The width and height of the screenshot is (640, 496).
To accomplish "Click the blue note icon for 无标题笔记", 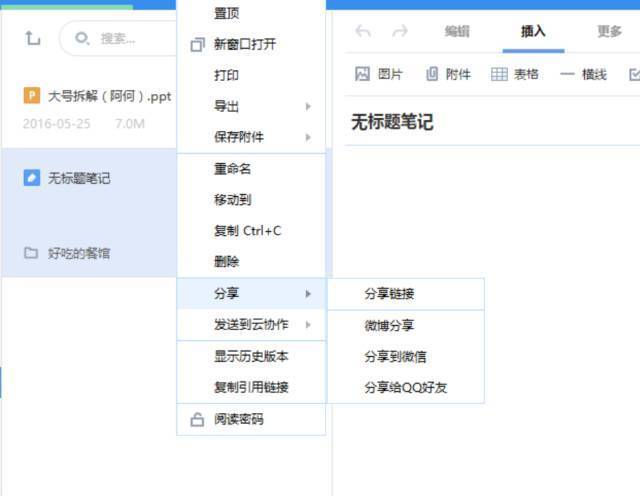I will point(32,178).
